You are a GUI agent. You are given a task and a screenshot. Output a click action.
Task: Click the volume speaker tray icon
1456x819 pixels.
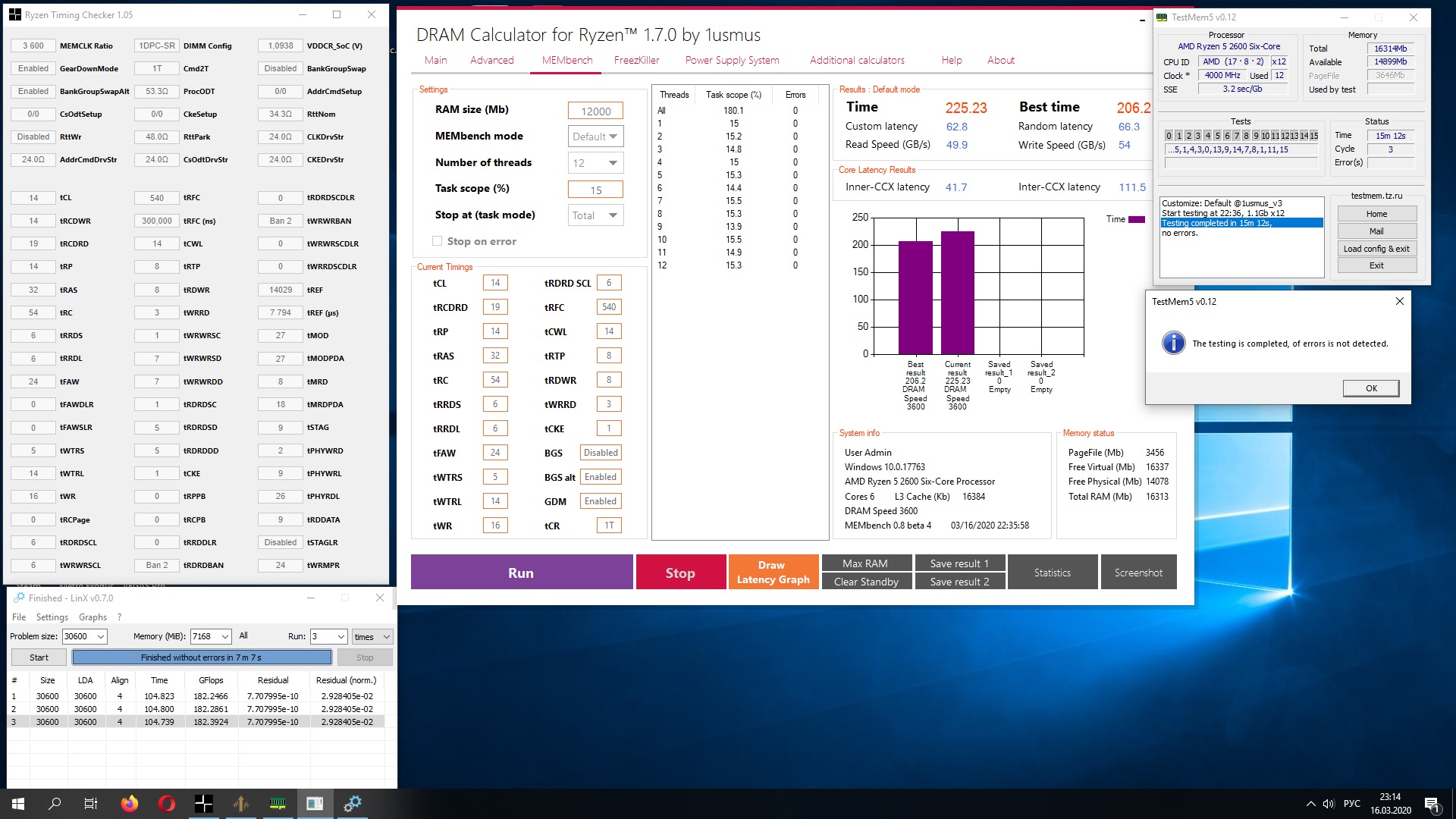(x=1329, y=804)
